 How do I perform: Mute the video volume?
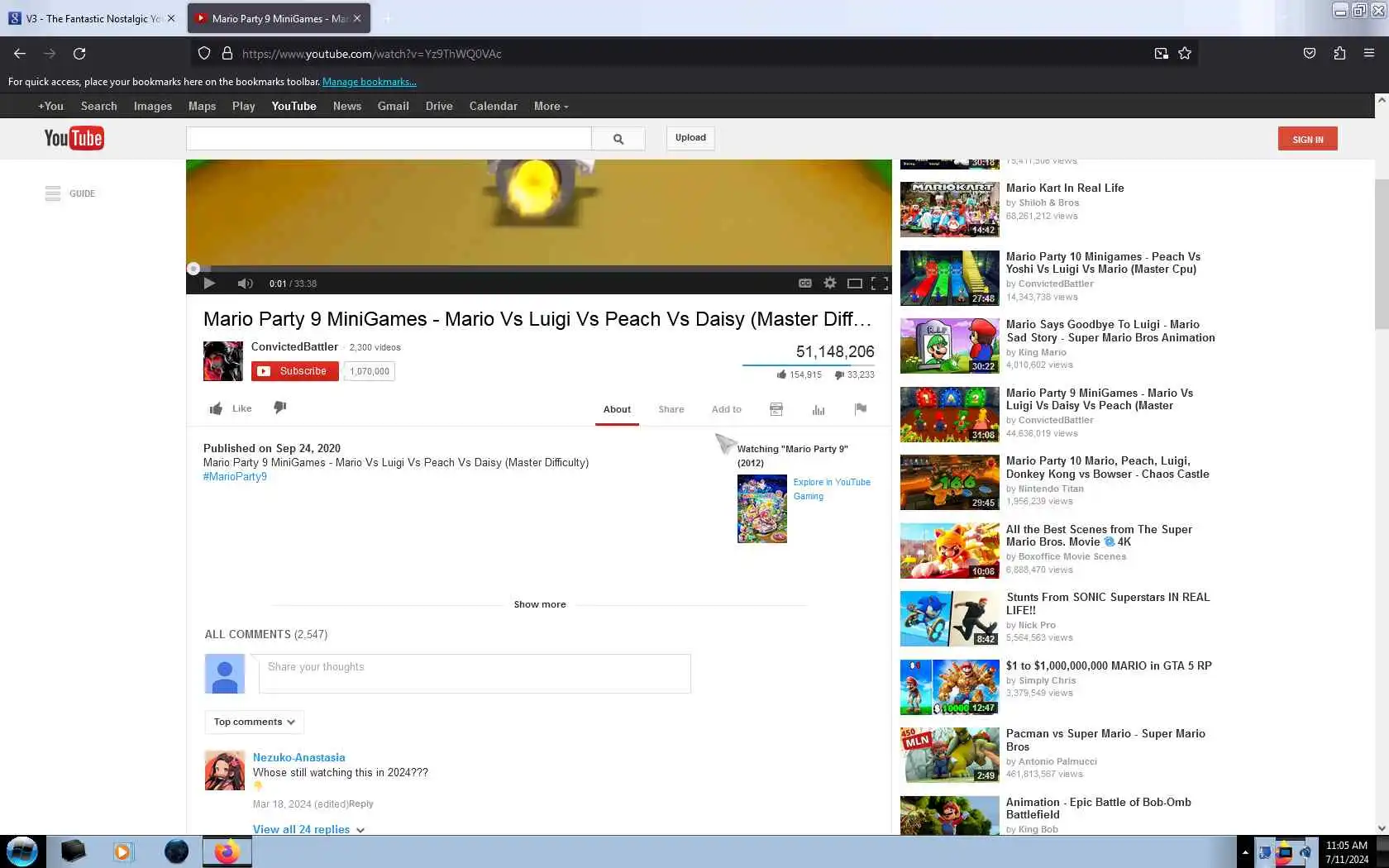tap(245, 283)
